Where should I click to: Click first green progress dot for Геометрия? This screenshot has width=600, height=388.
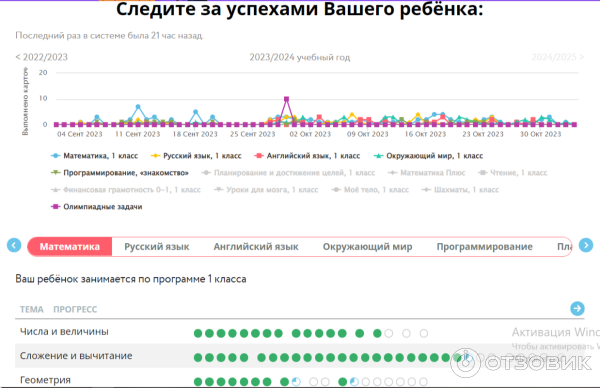198,381
